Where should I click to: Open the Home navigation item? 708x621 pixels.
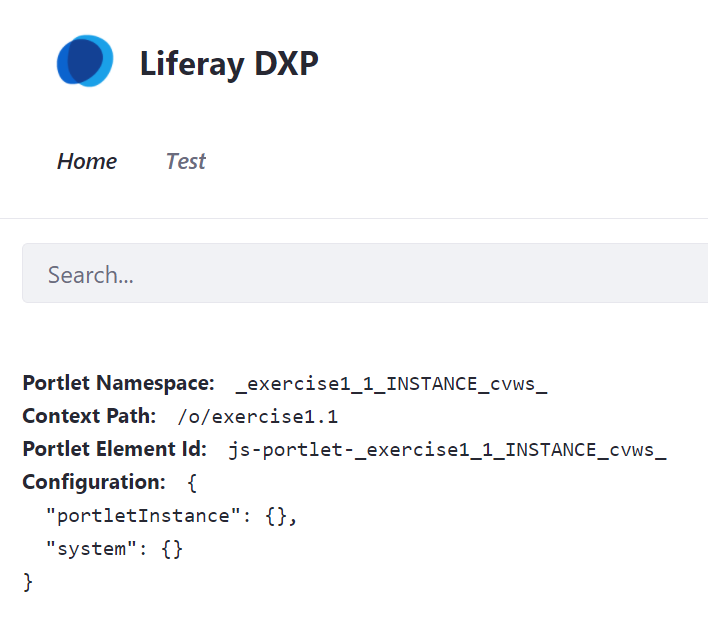click(87, 161)
